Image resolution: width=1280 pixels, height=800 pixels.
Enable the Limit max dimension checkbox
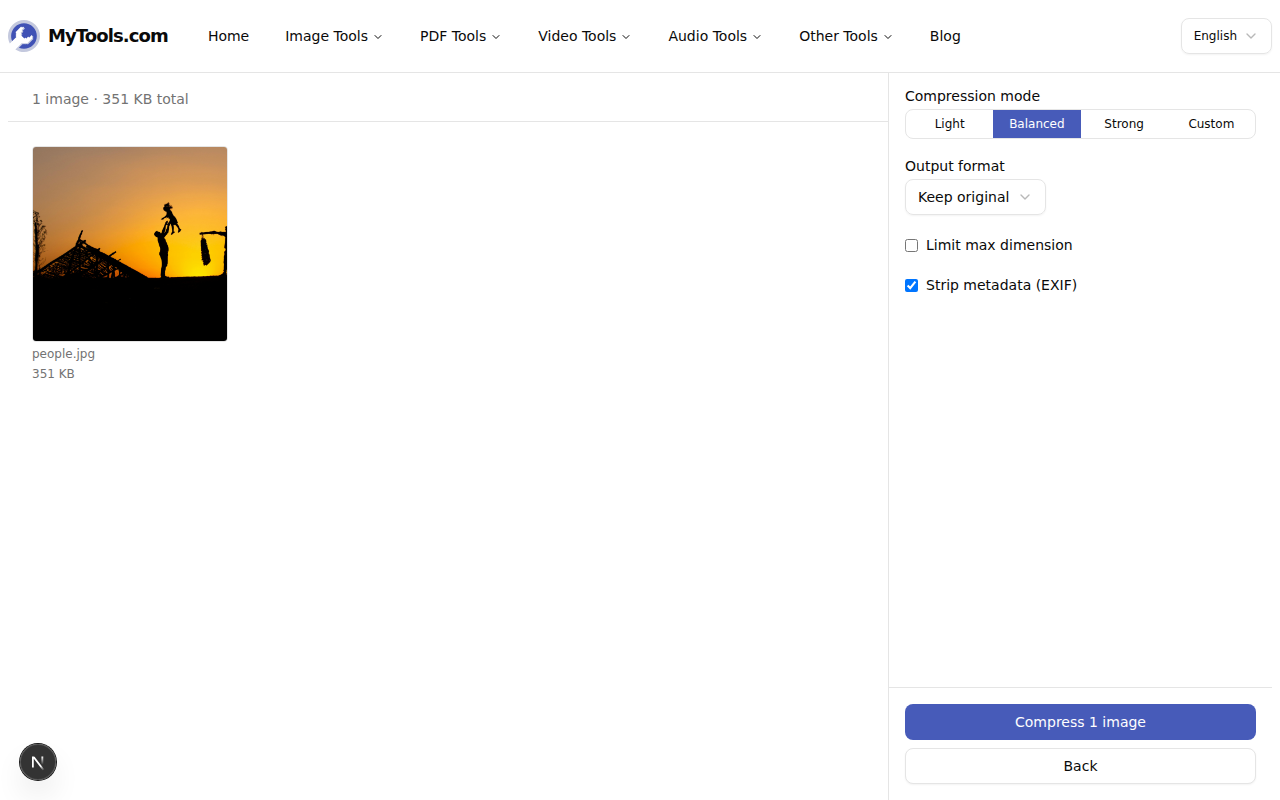pyautogui.click(x=912, y=246)
